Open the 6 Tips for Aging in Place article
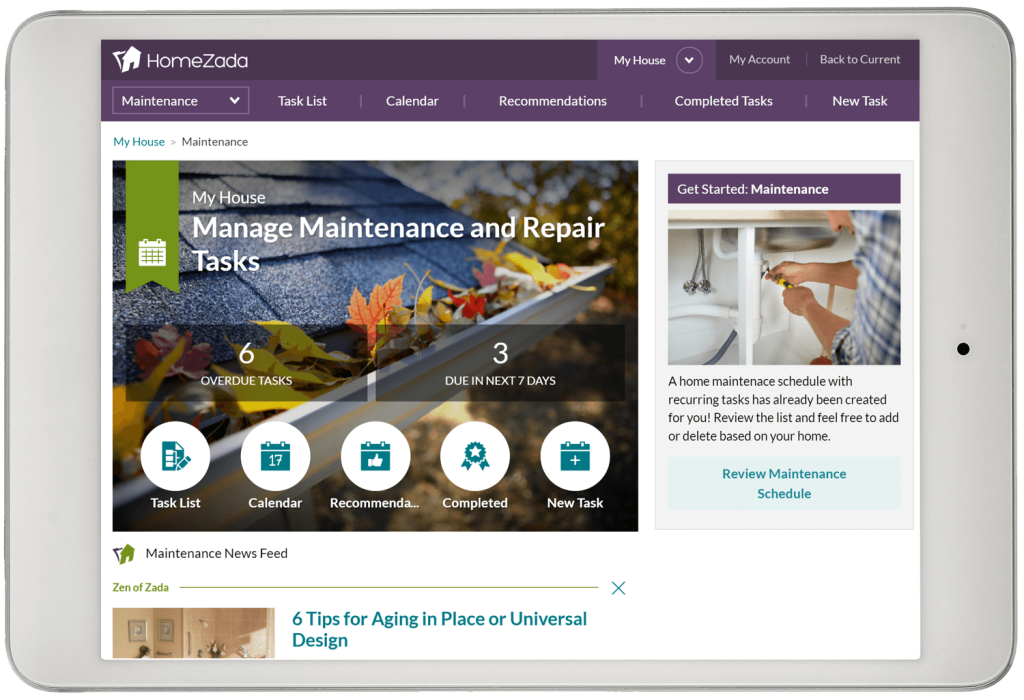This screenshot has width=1024, height=700. click(x=439, y=629)
